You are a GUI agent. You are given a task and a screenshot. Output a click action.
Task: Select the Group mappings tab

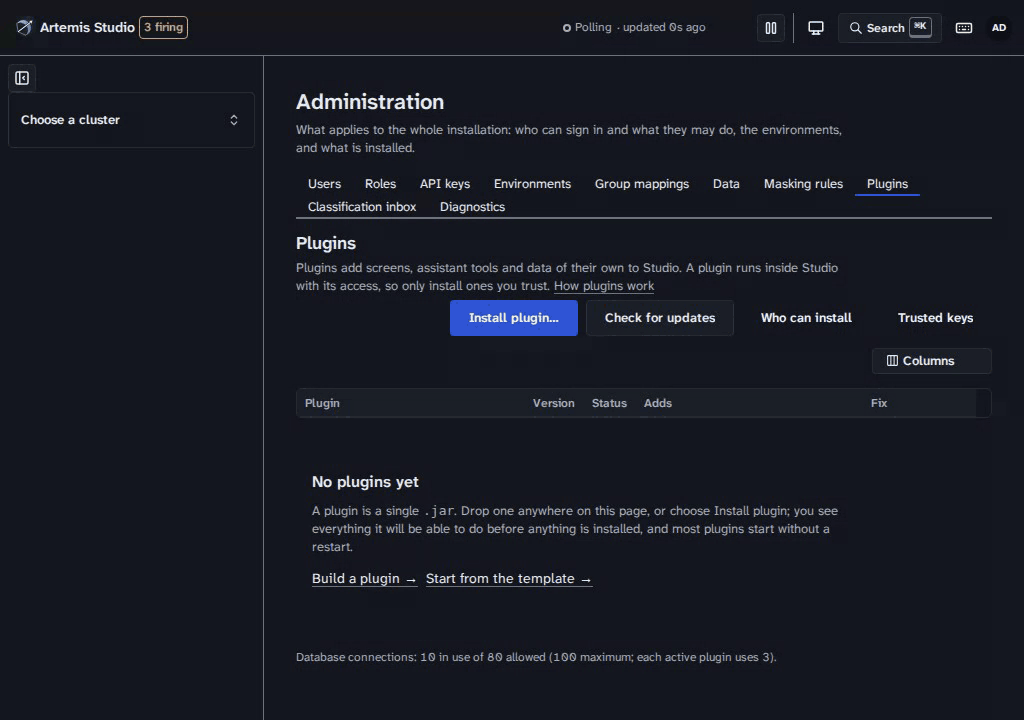641,184
